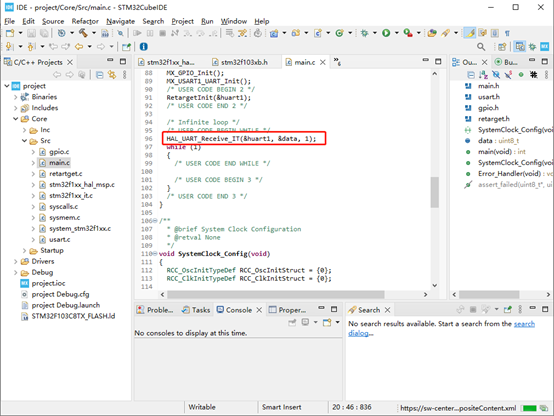Image resolution: width=554 pixels, height=416 pixels.
Task: Collapse all in the Outline view
Action: [x=471, y=75]
